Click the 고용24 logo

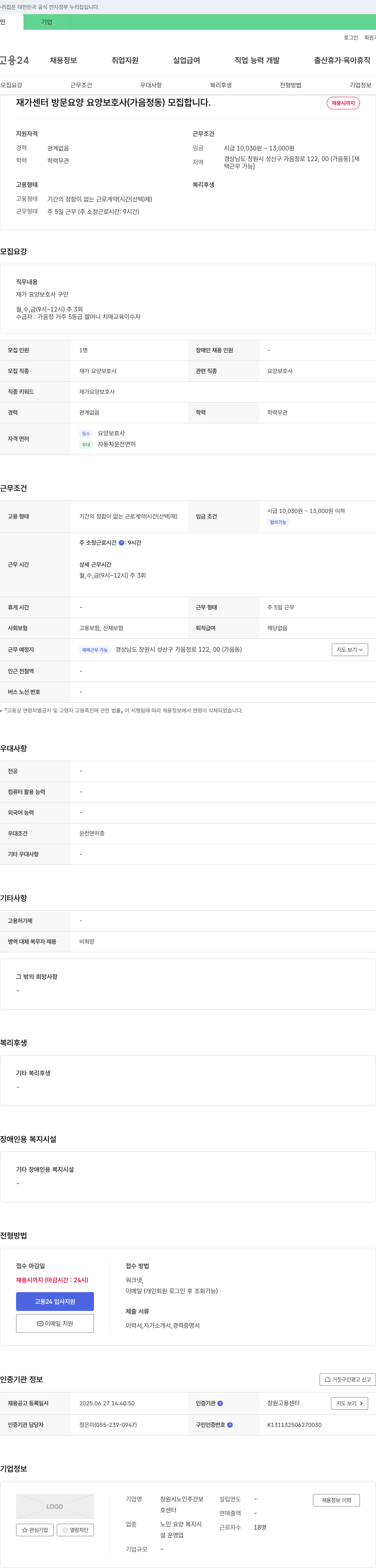coord(14,60)
